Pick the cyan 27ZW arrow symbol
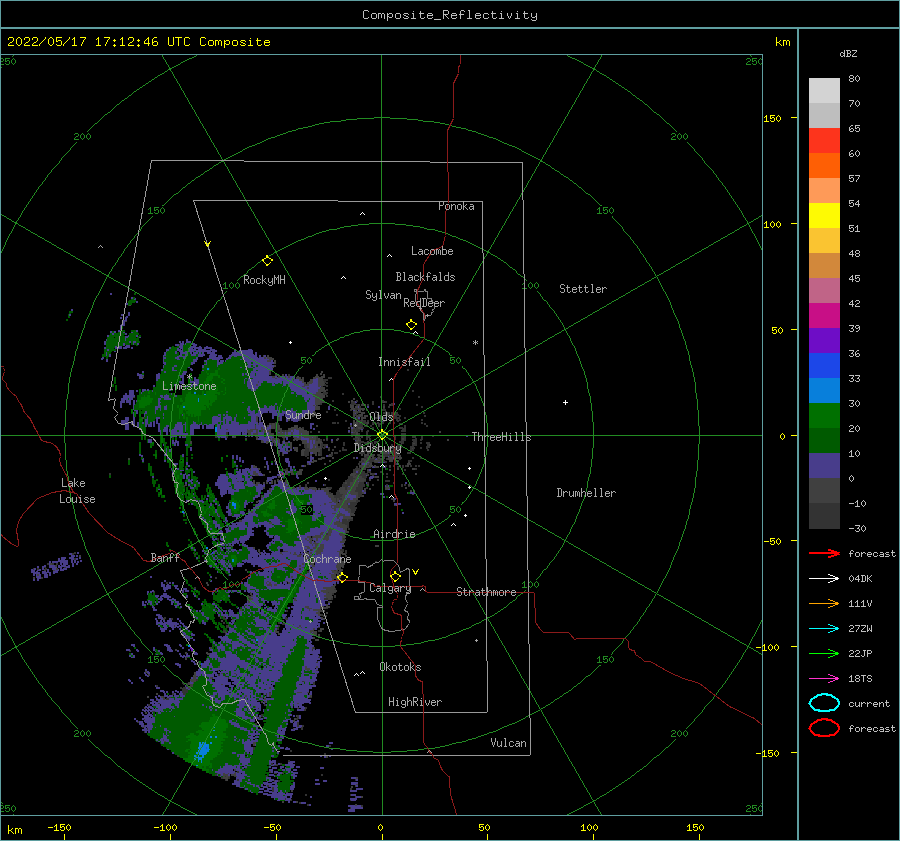The width and height of the screenshot is (900, 841). (824, 629)
